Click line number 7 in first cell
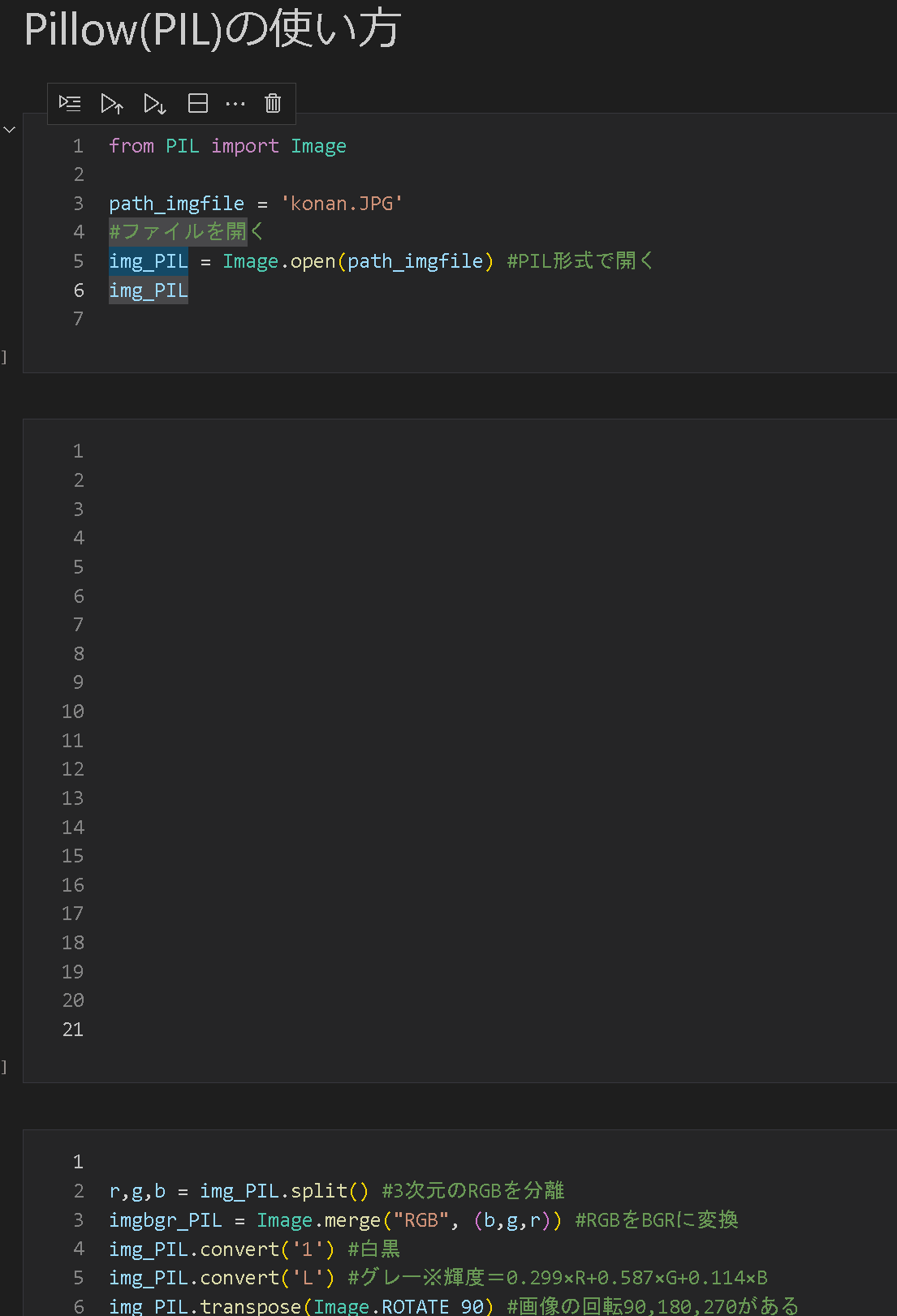Image resolution: width=897 pixels, height=1316 pixels. (78, 319)
